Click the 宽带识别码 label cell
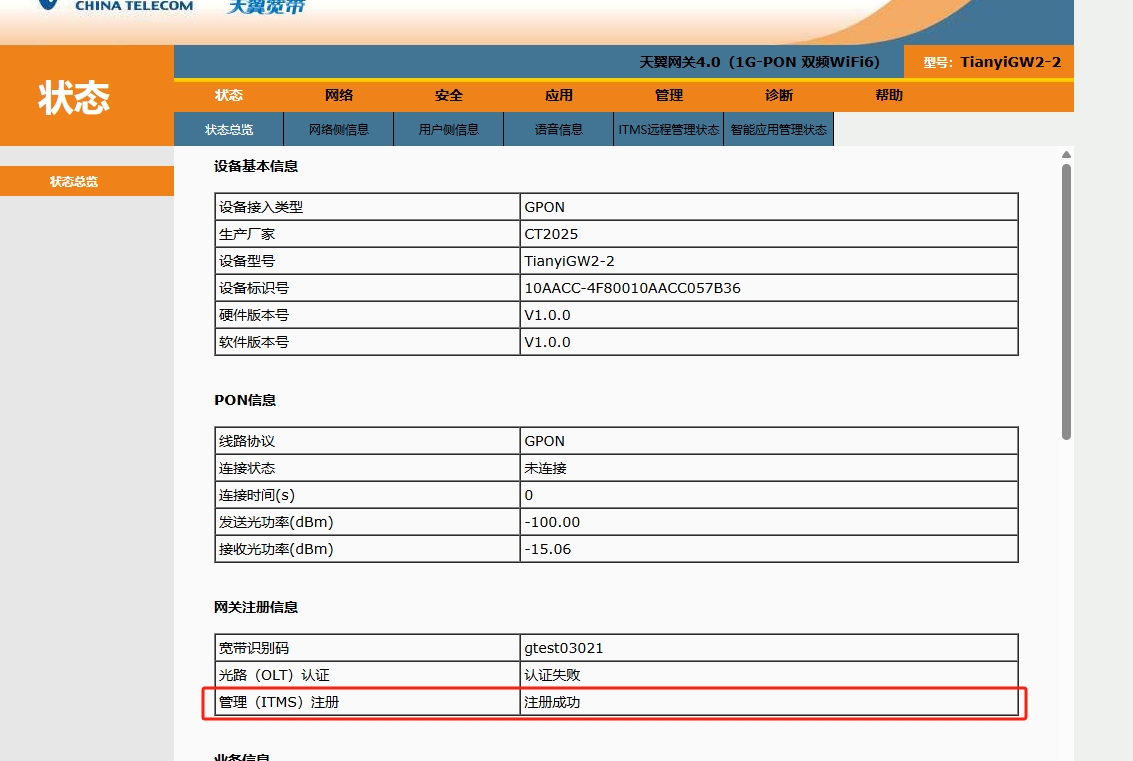Image resolution: width=1133 pixels, height=761 pixels. [367, 648]
